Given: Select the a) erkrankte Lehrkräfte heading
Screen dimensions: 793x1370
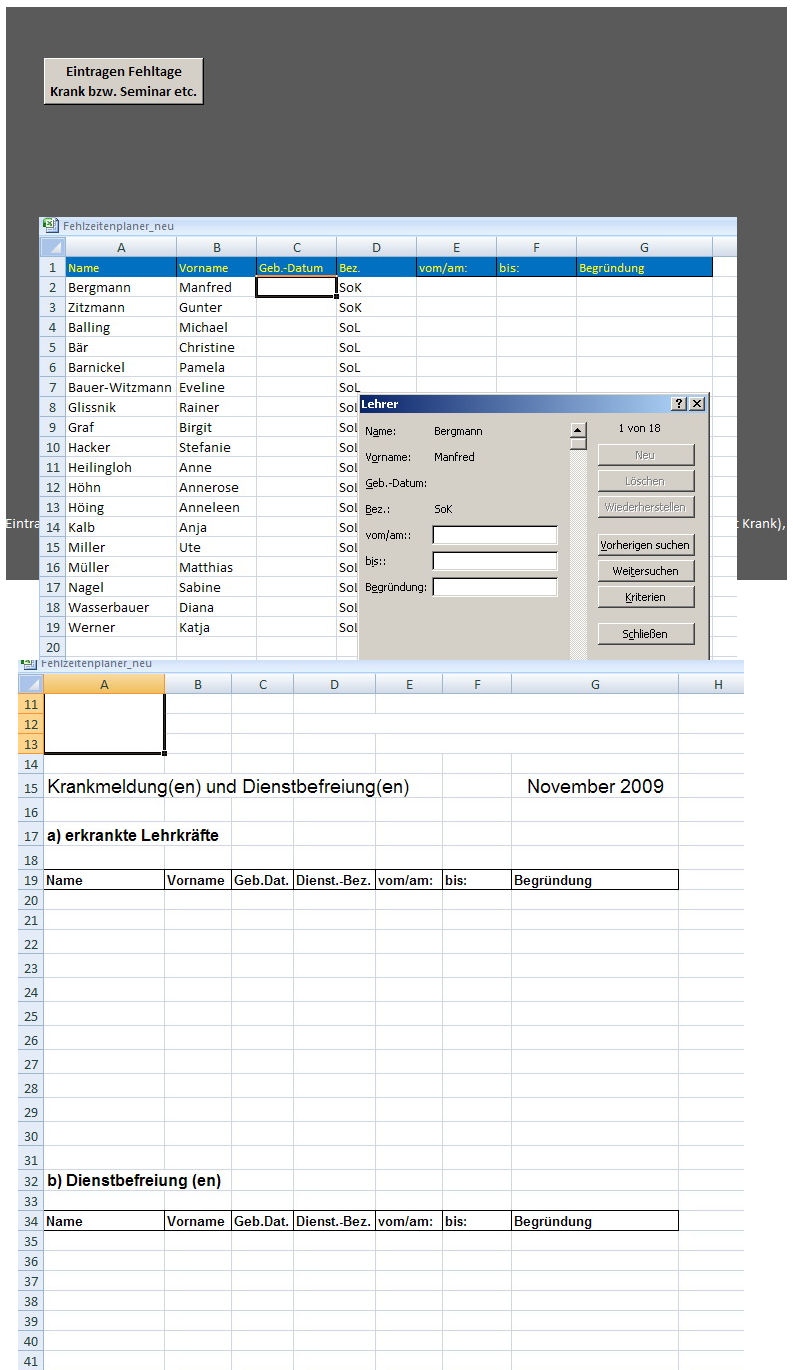Looking at the screenshot, I should point(133,836).
